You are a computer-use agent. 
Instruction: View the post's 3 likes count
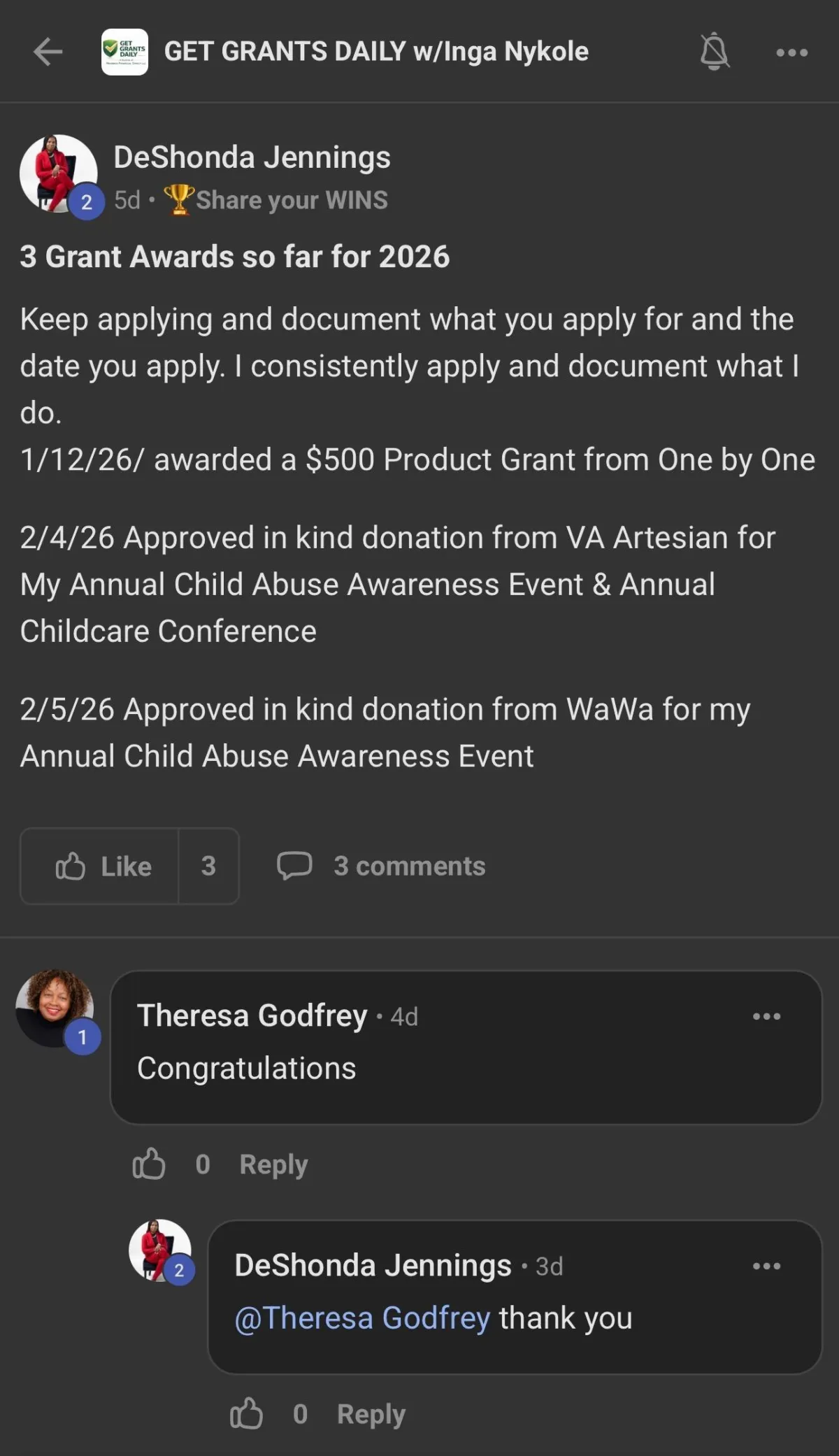pos(208,866)
